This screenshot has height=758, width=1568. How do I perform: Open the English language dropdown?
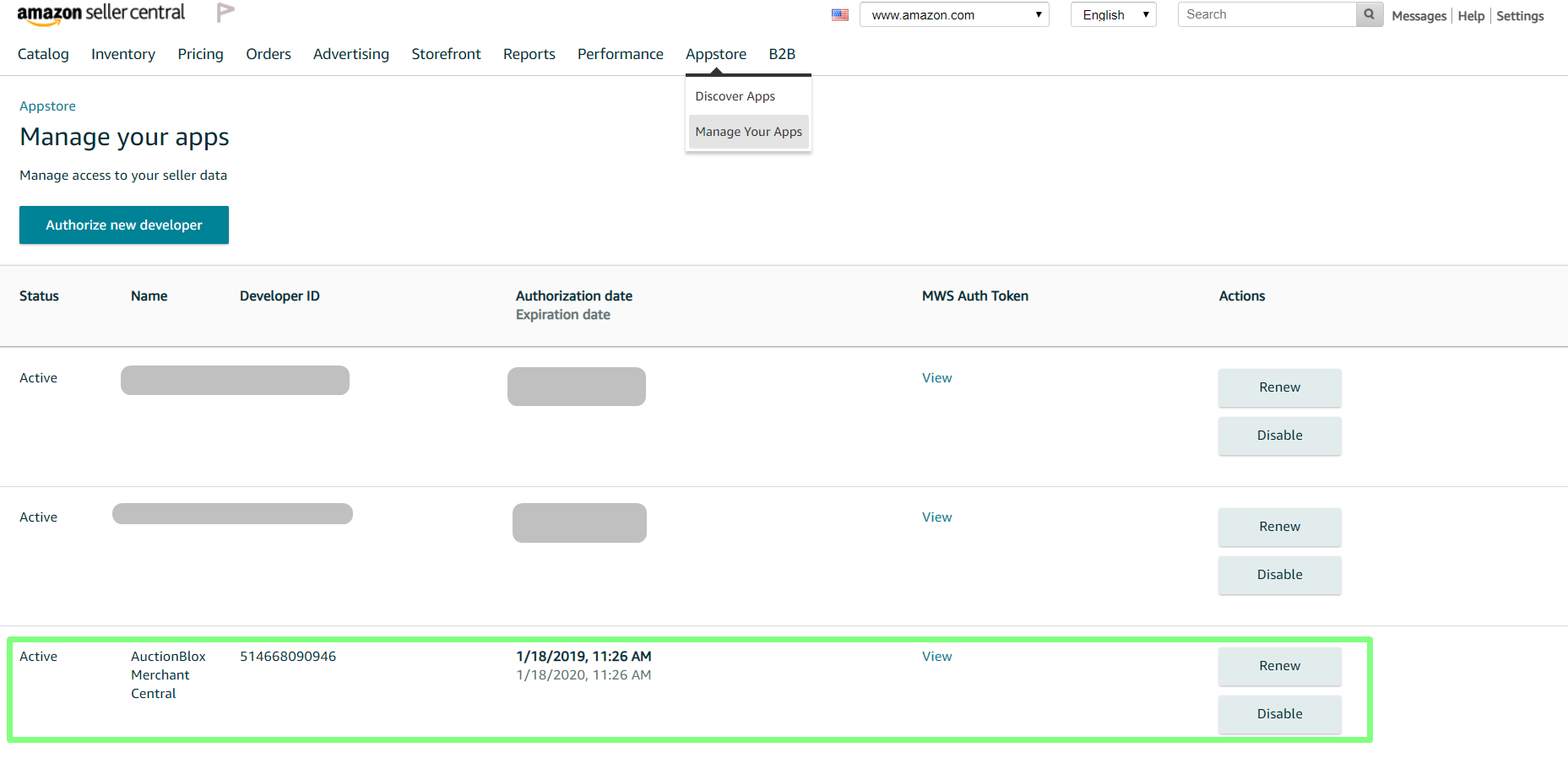click(x=1113, y=14)
